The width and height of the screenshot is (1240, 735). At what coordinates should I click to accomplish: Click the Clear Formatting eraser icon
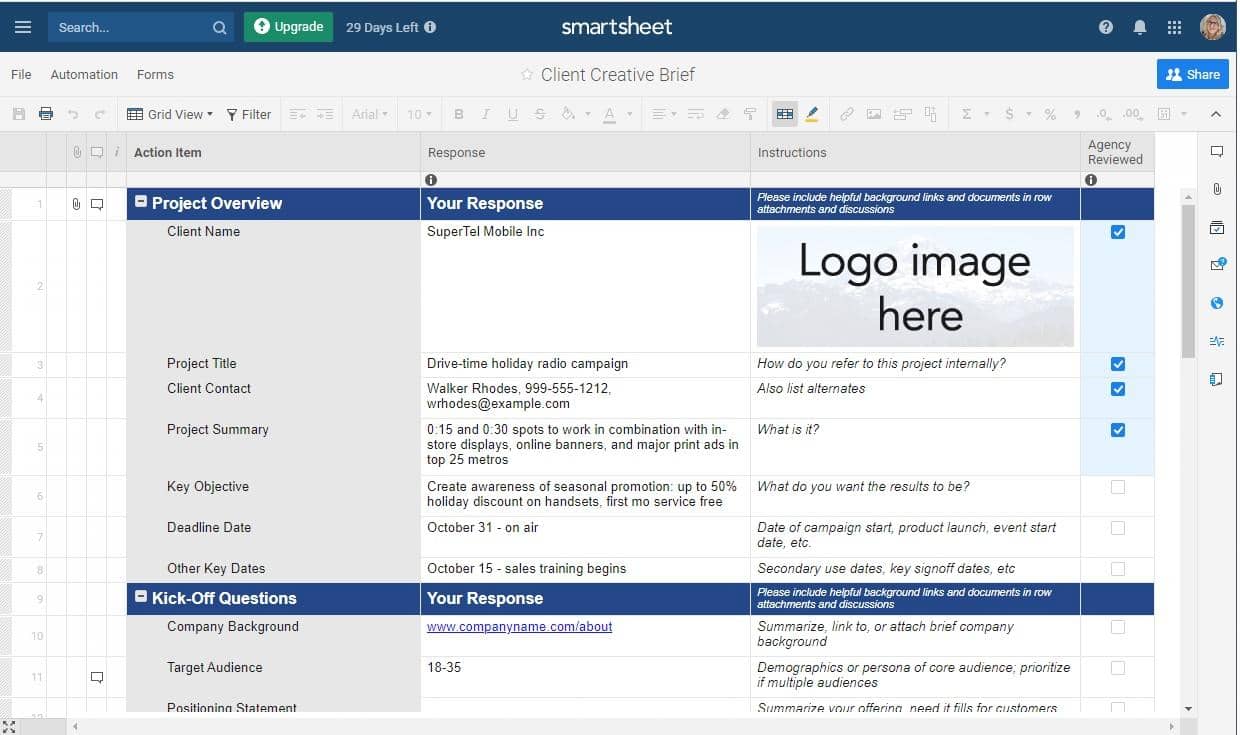(723, 114)
